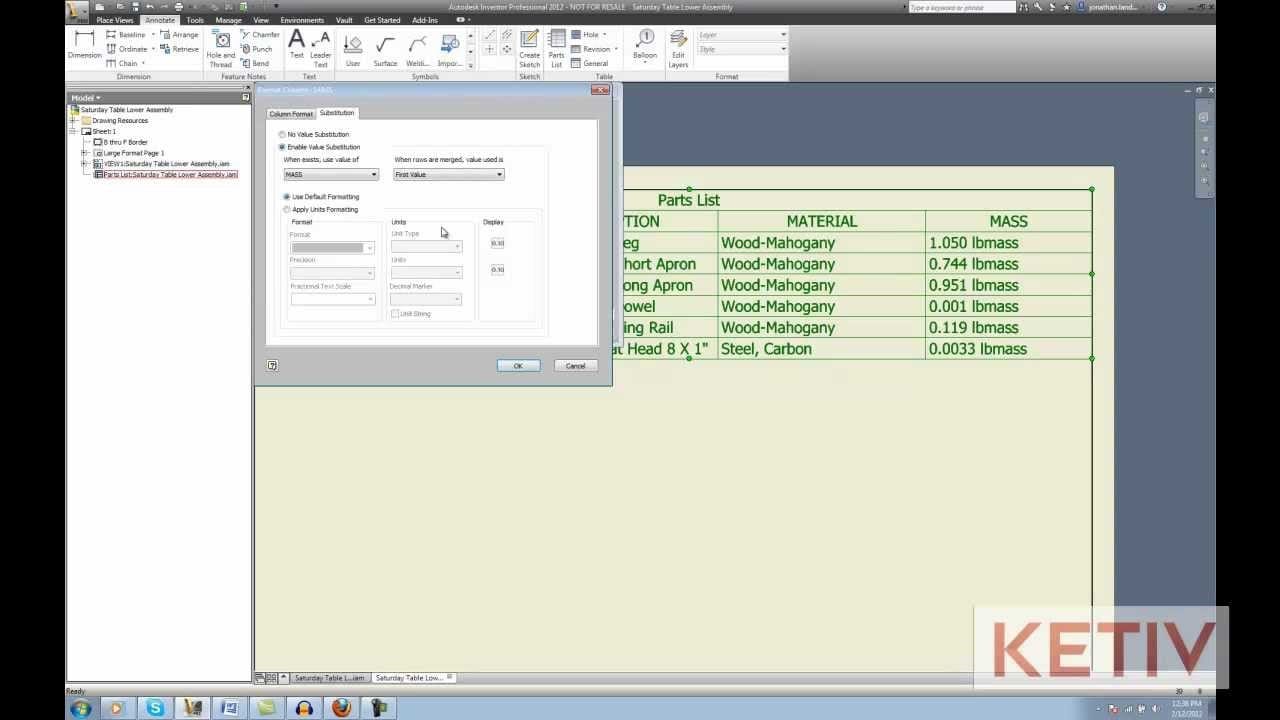
Task: Insert a User symbol
Action: point(353,50)
